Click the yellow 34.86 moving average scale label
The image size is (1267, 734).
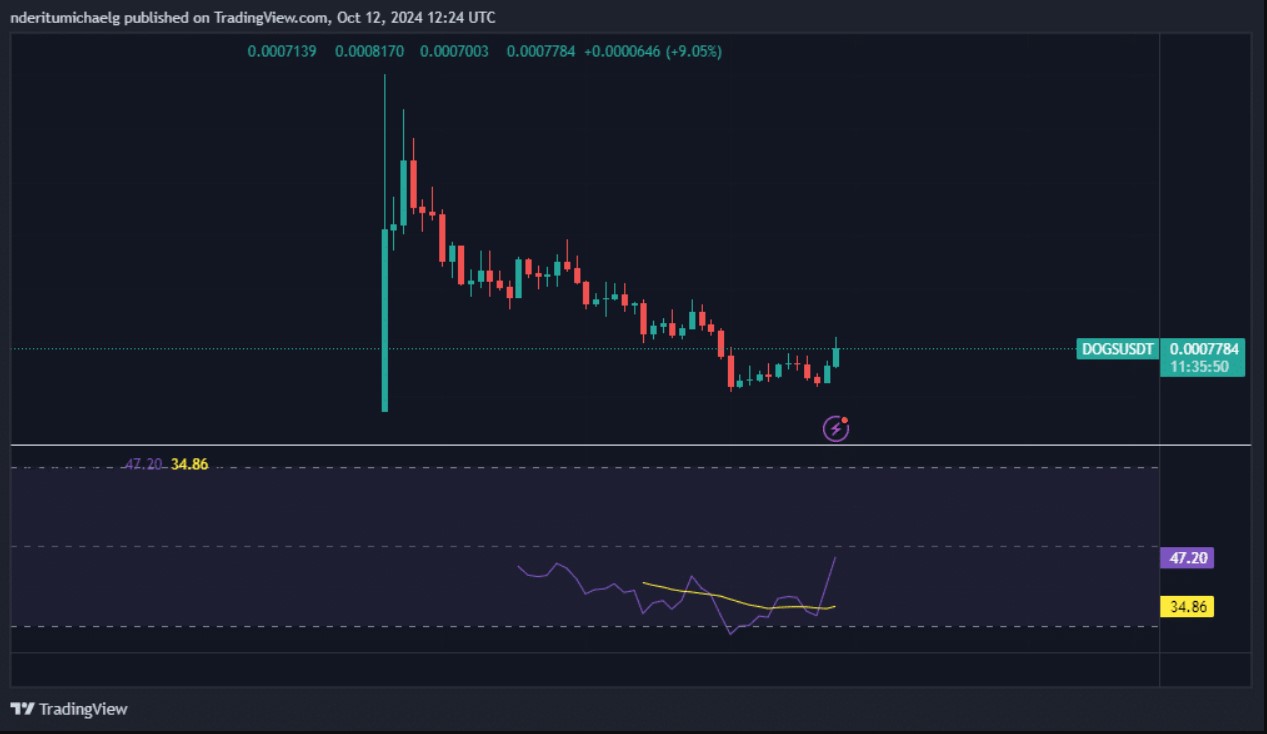point(1186,607)
